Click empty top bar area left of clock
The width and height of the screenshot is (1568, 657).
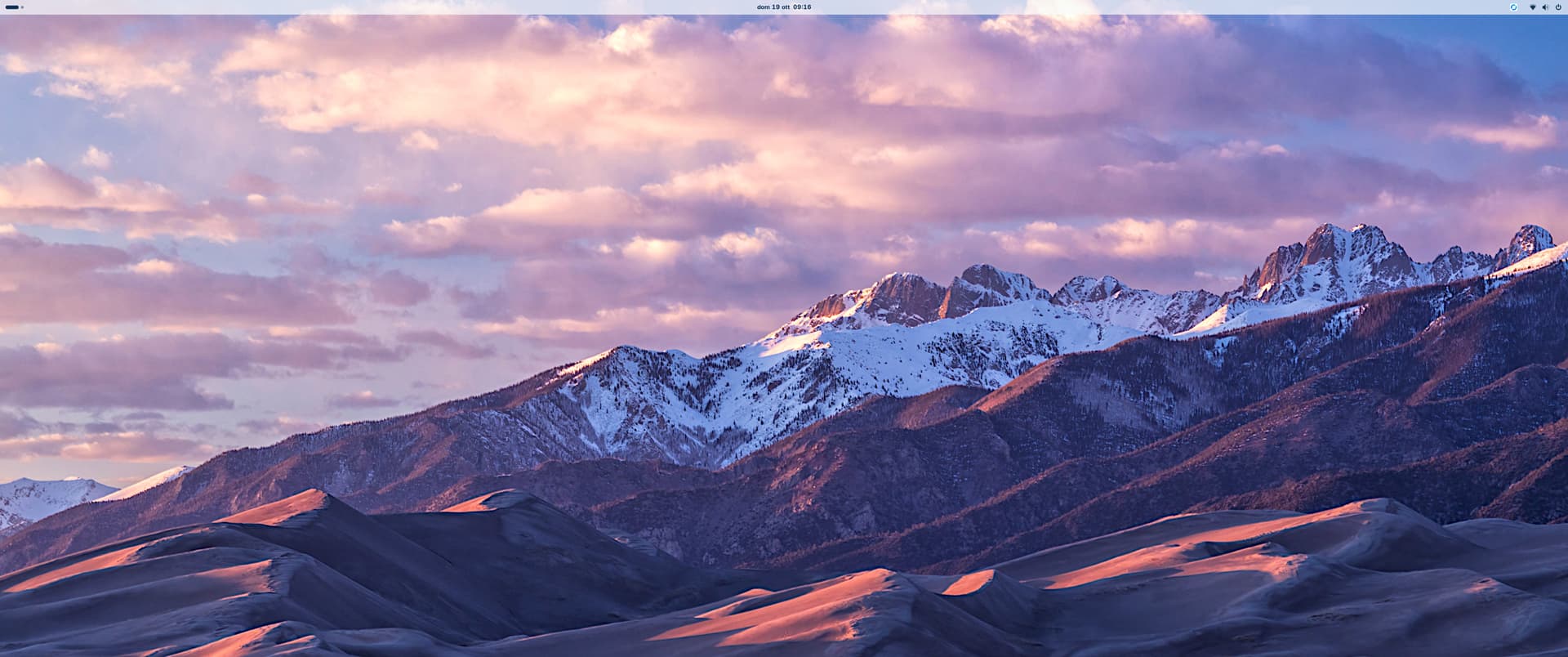408,7
